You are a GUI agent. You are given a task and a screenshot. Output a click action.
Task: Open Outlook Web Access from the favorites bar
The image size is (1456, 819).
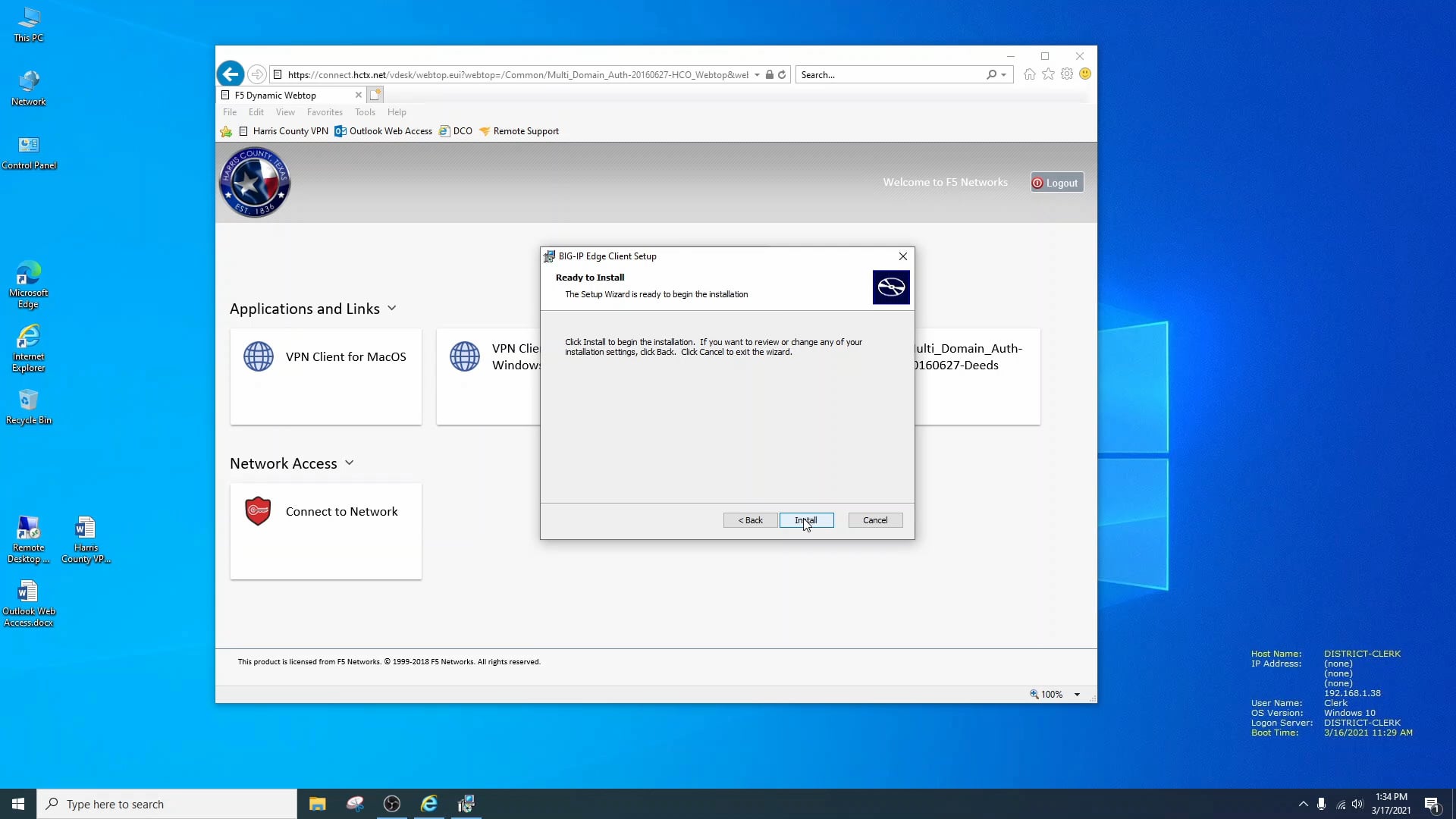pyautogui.click(x=390, y=130)
